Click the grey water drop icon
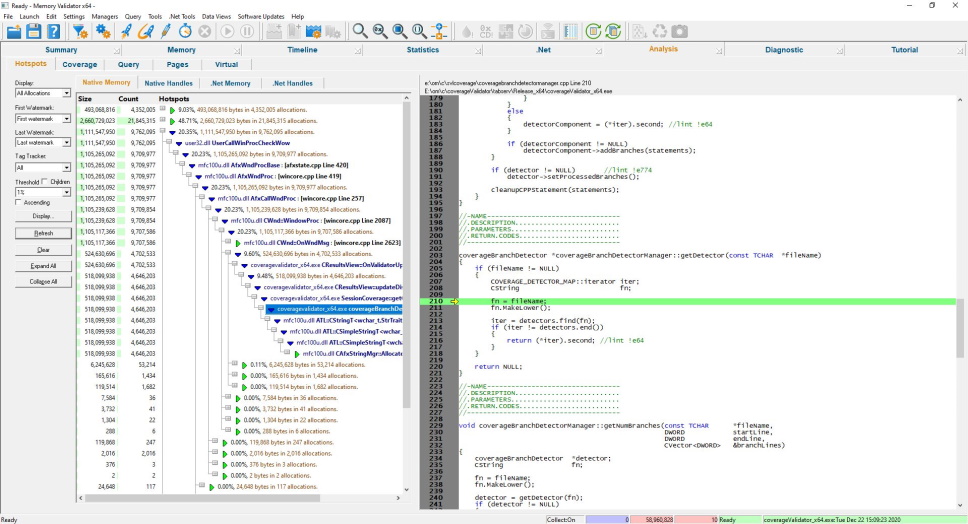The image size is (968, 524). coord(467,31)
